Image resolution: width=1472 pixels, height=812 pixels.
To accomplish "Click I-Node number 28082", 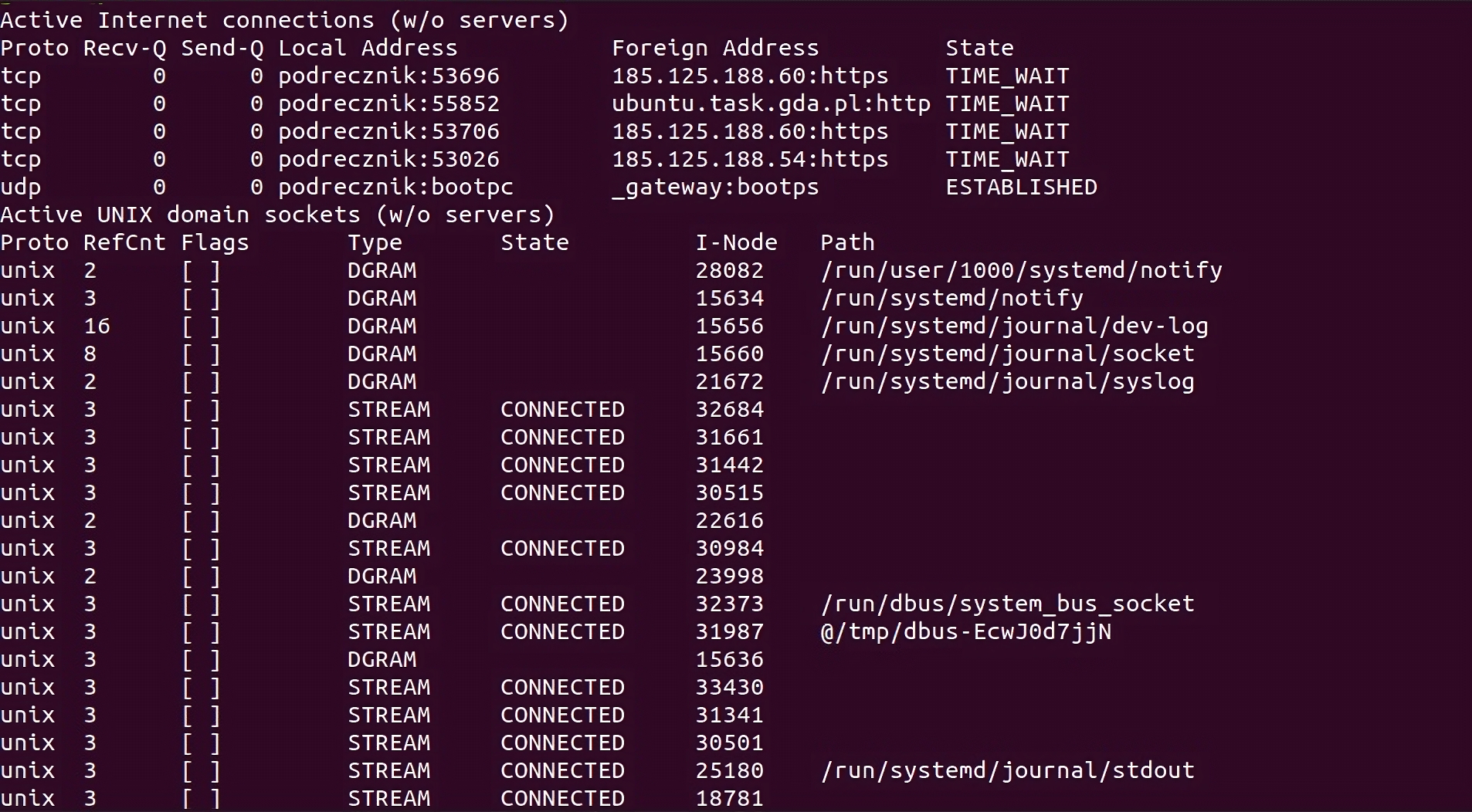I will pyautogui.click(x=729, y=270).
